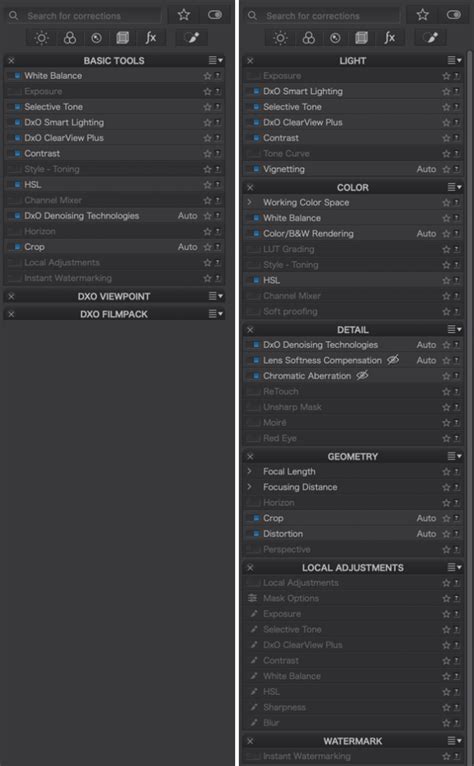Favorite star for Distortion row
Viewport: 474px width, 766px height.
446,534
